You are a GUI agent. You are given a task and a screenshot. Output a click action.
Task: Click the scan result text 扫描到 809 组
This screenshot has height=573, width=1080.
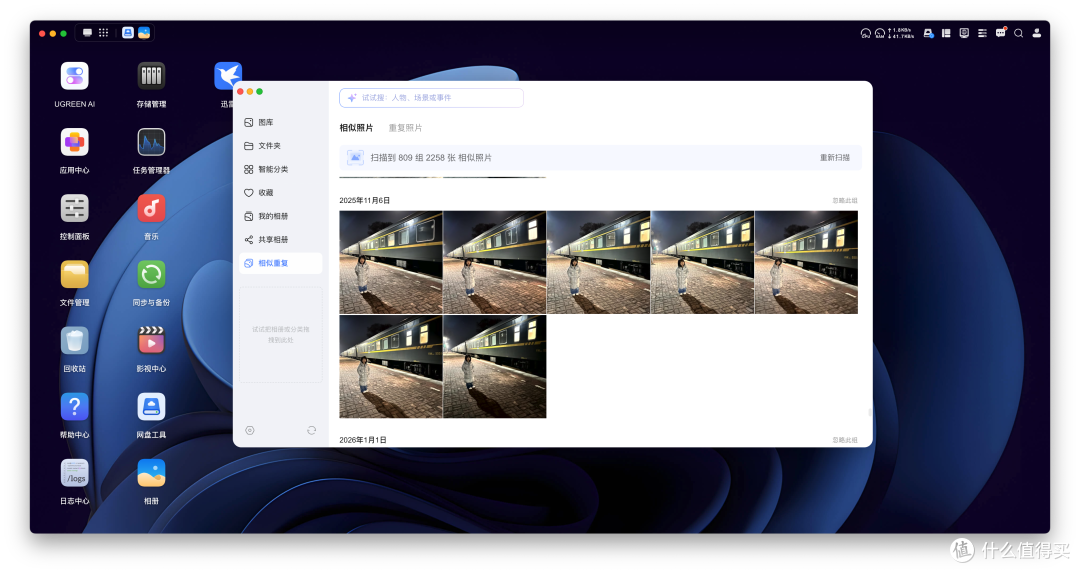coord(431,158)
